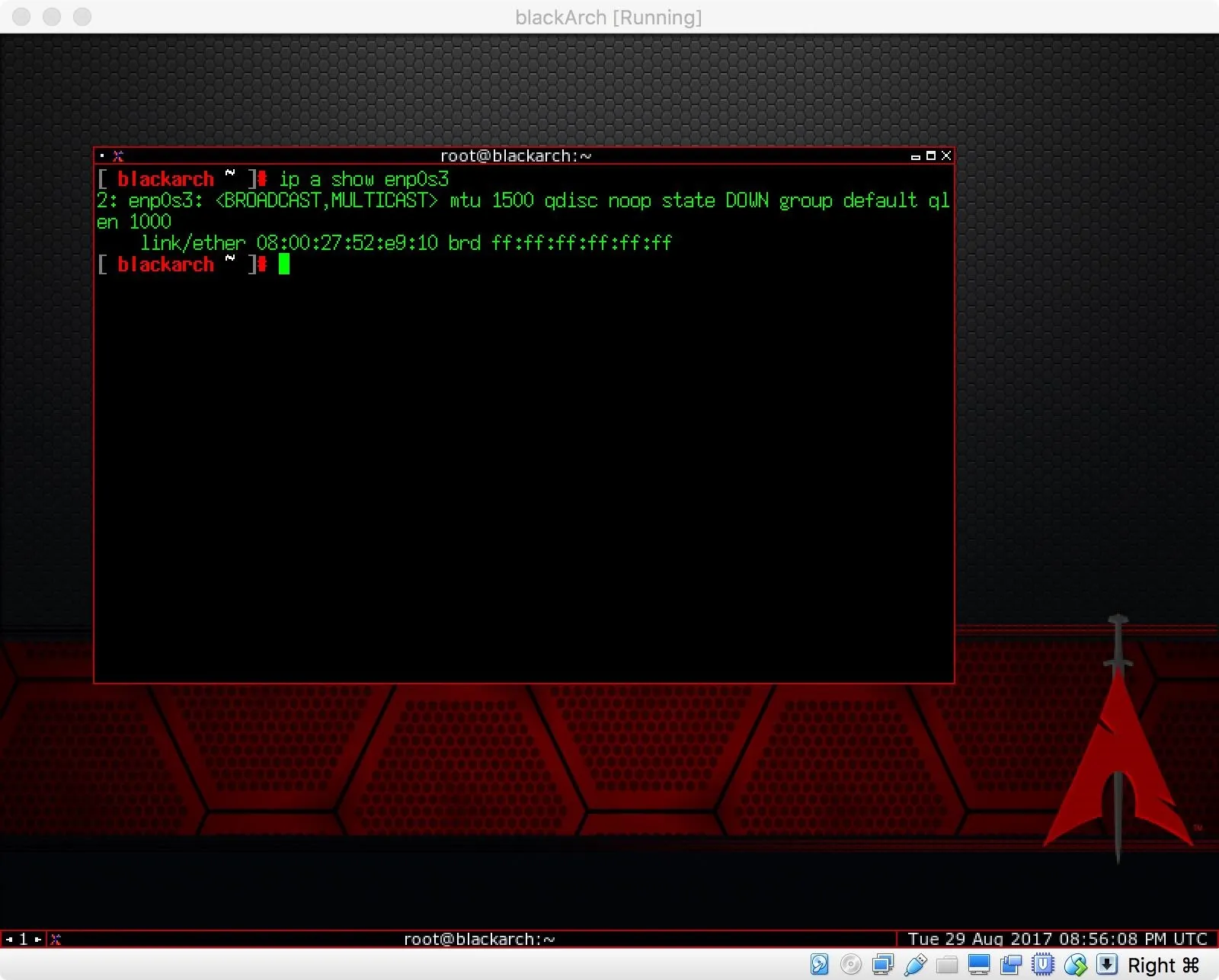Click the 'state DOWN' text in terminal output
The height and width of the screenshot is (980, 1219).
[715, 200]
